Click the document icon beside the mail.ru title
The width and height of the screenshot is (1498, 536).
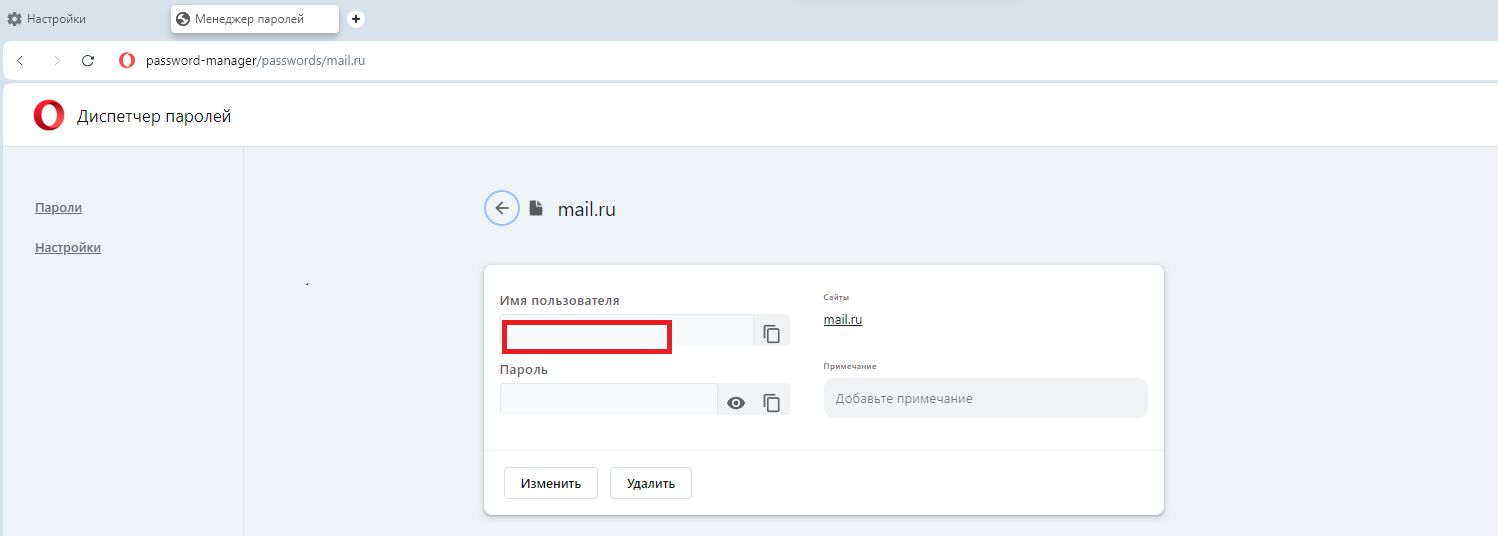(x=536, y=209)
